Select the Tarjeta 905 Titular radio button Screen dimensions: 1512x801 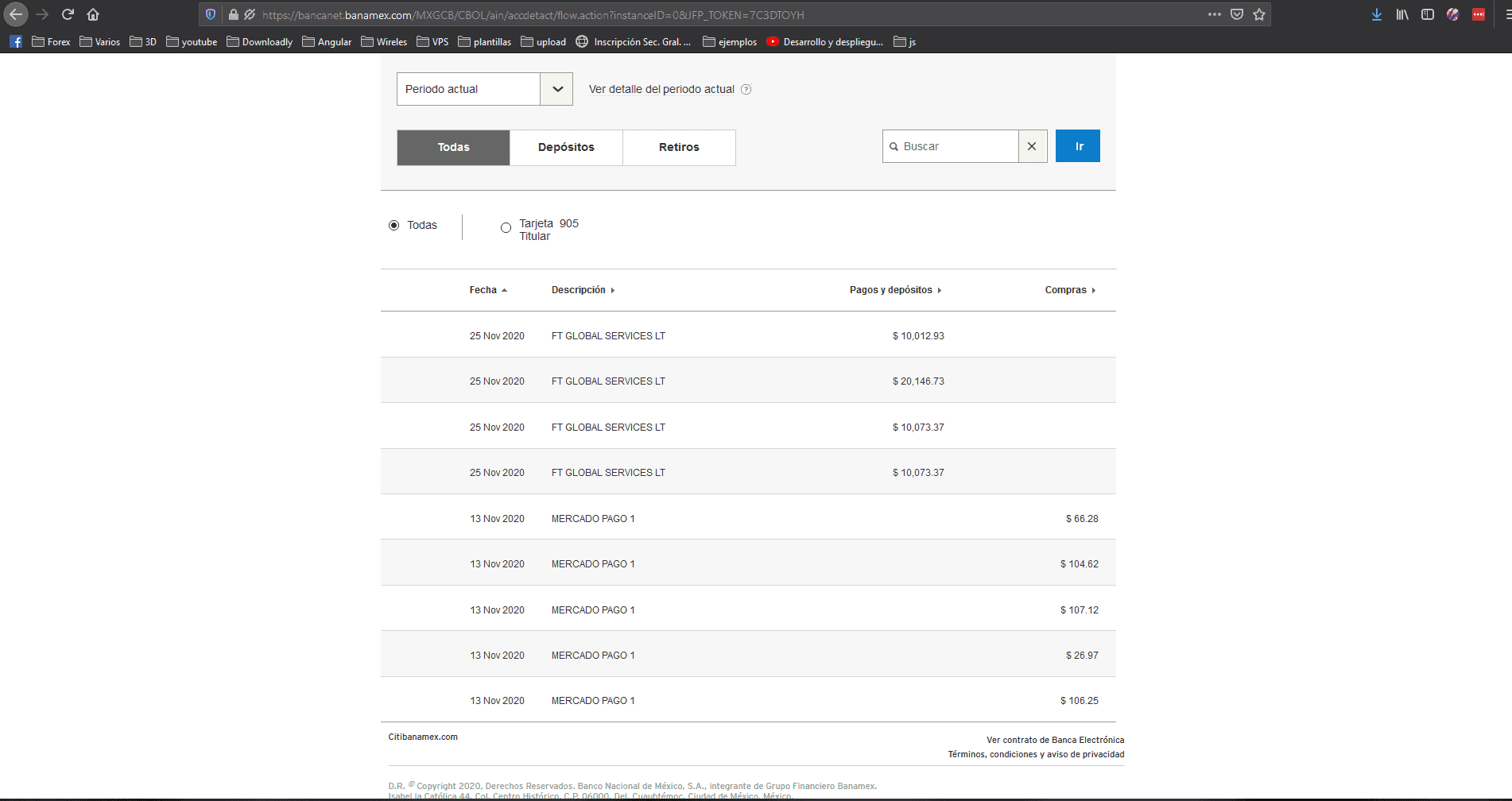point(506,228)
